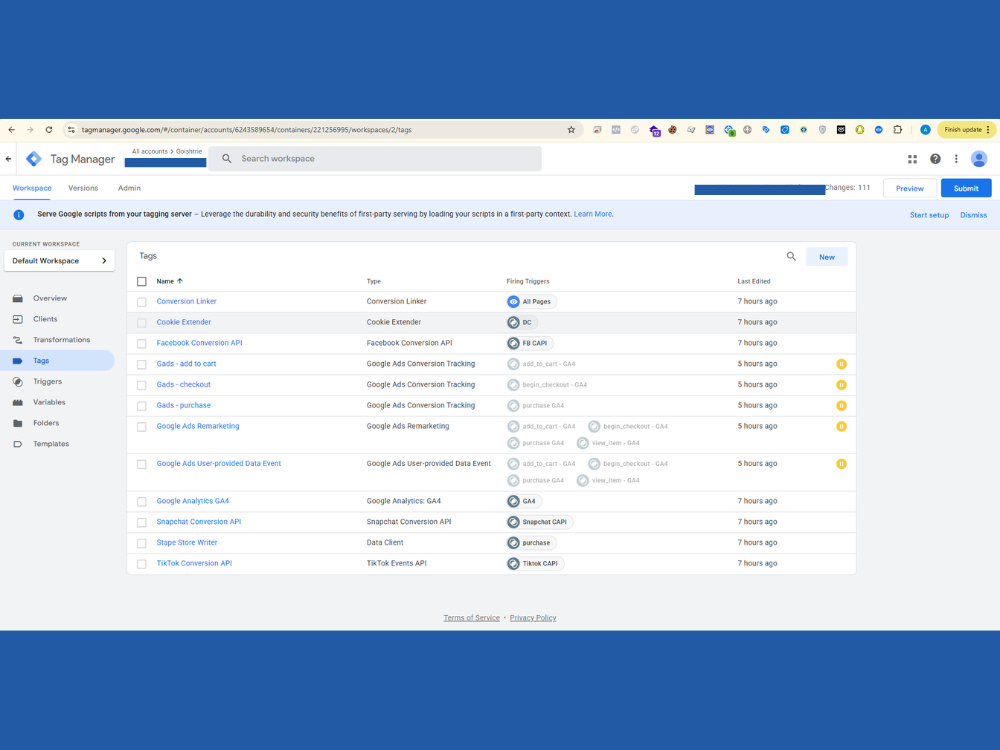Check the TikTok Conversion API checkbox
The height and width of the screenshot is (750, 1000).
pyautogui.click(x=142, y=564)
